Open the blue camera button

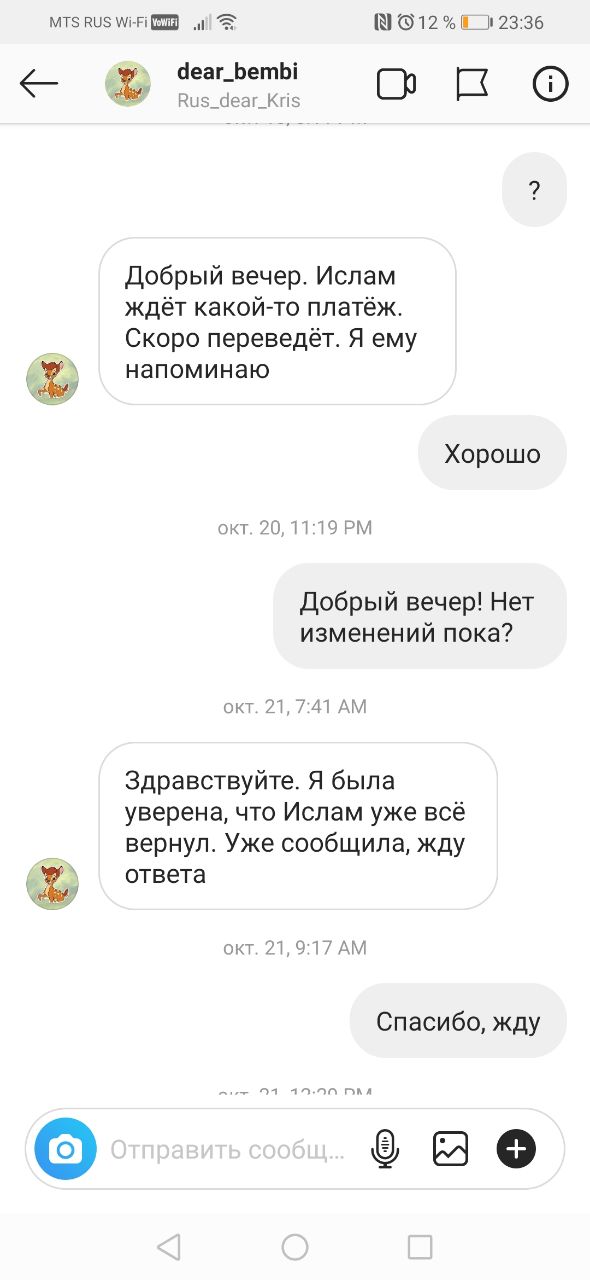[x=65, y=1149]
